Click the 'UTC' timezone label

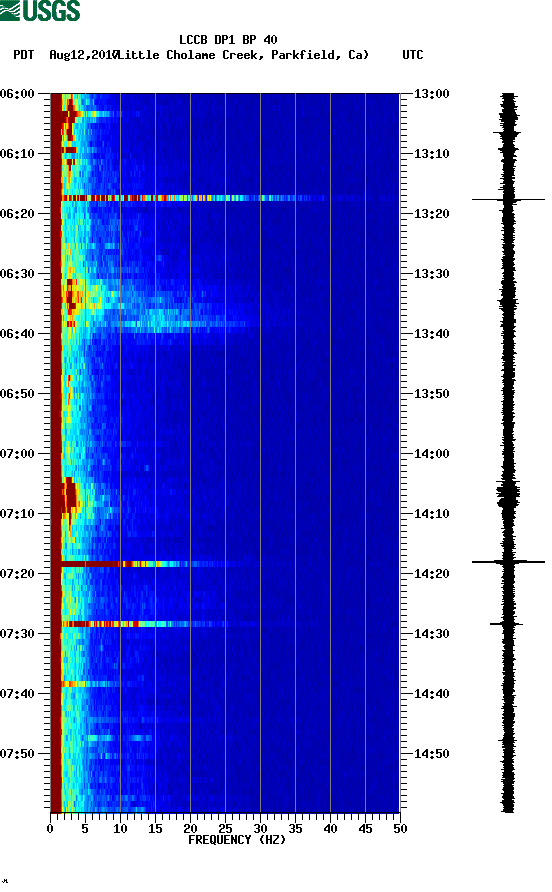click(413, 55)
